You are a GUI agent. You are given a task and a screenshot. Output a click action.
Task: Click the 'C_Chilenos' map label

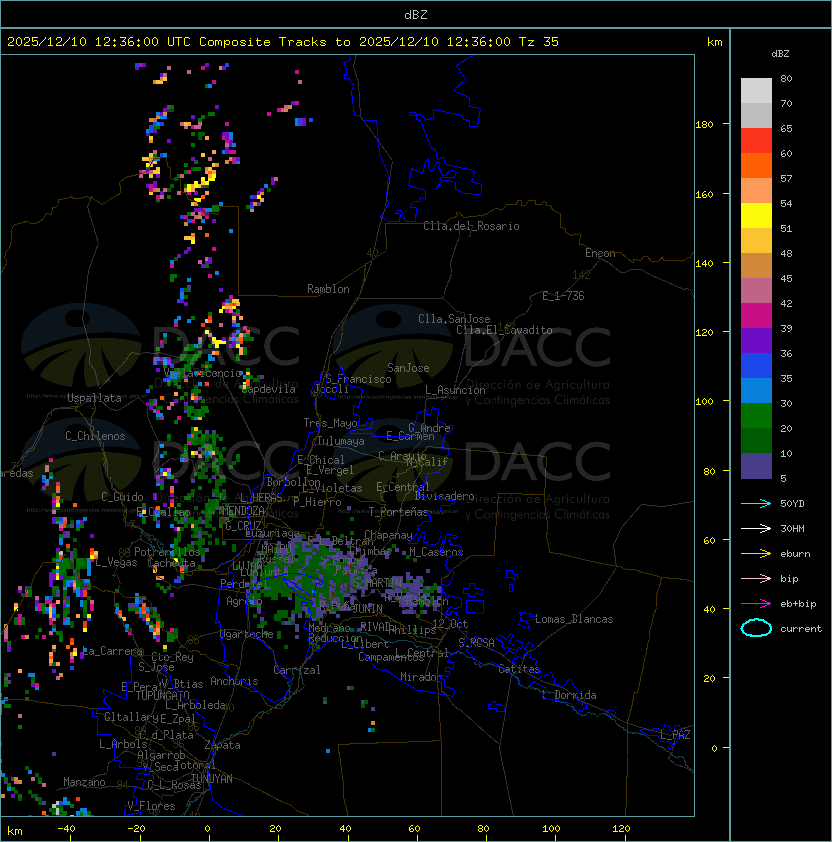coord(95,436)
